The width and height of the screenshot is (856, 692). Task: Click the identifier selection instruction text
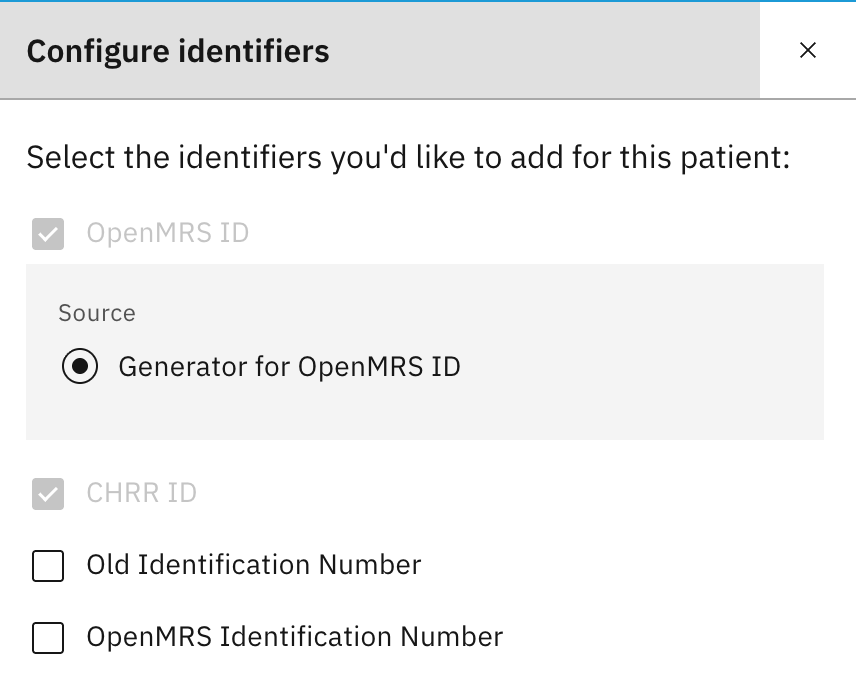point(408,158)
